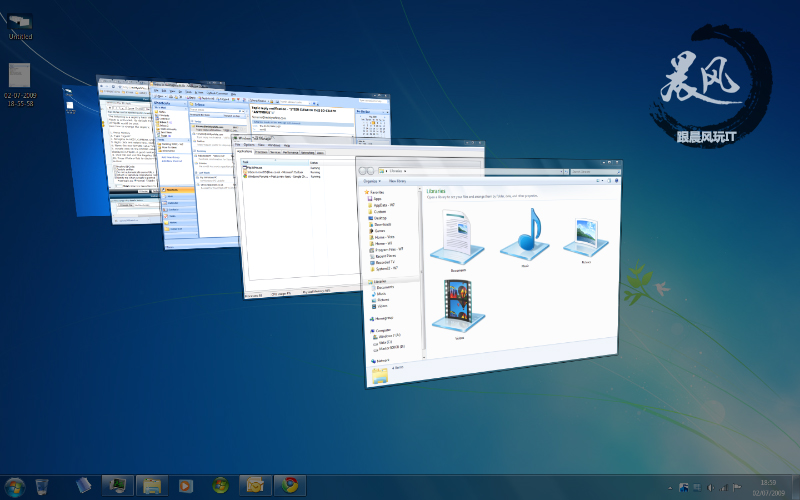Show hidden system tray icons

670,488
